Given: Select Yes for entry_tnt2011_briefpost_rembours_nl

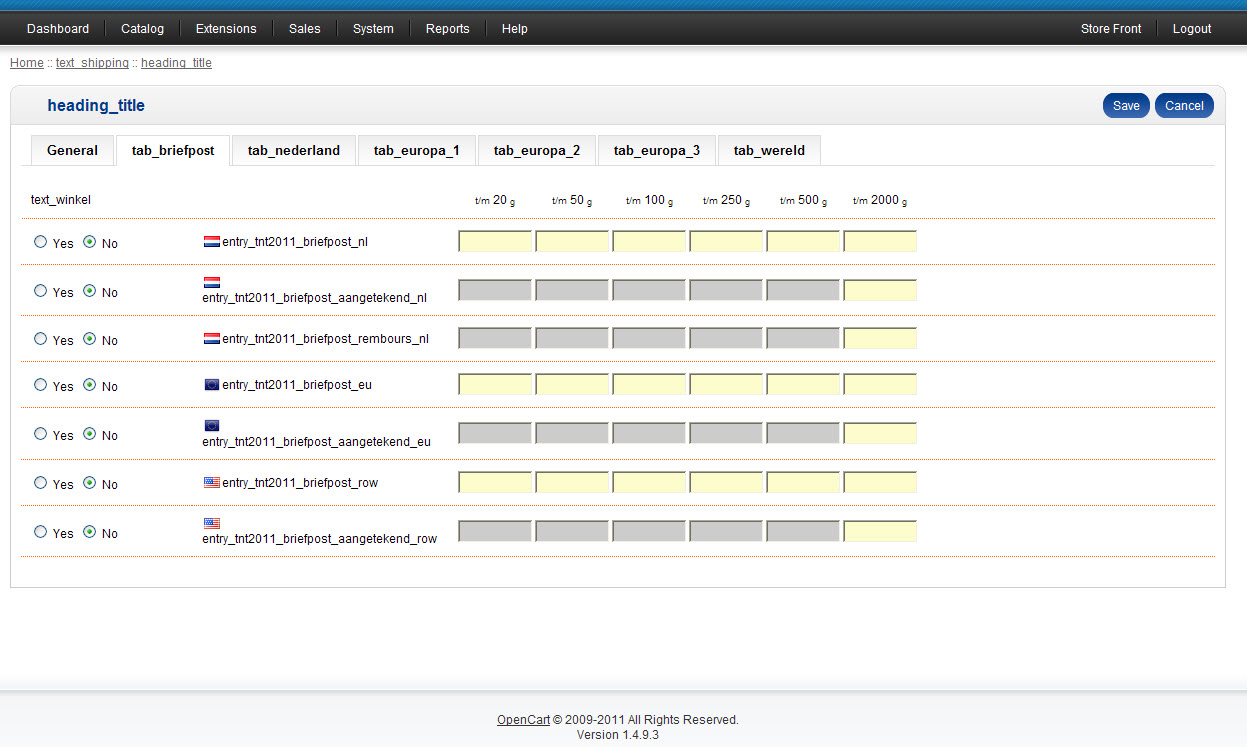Looking at the screenshot, I should pyautogui.click(x=40, y=338).
